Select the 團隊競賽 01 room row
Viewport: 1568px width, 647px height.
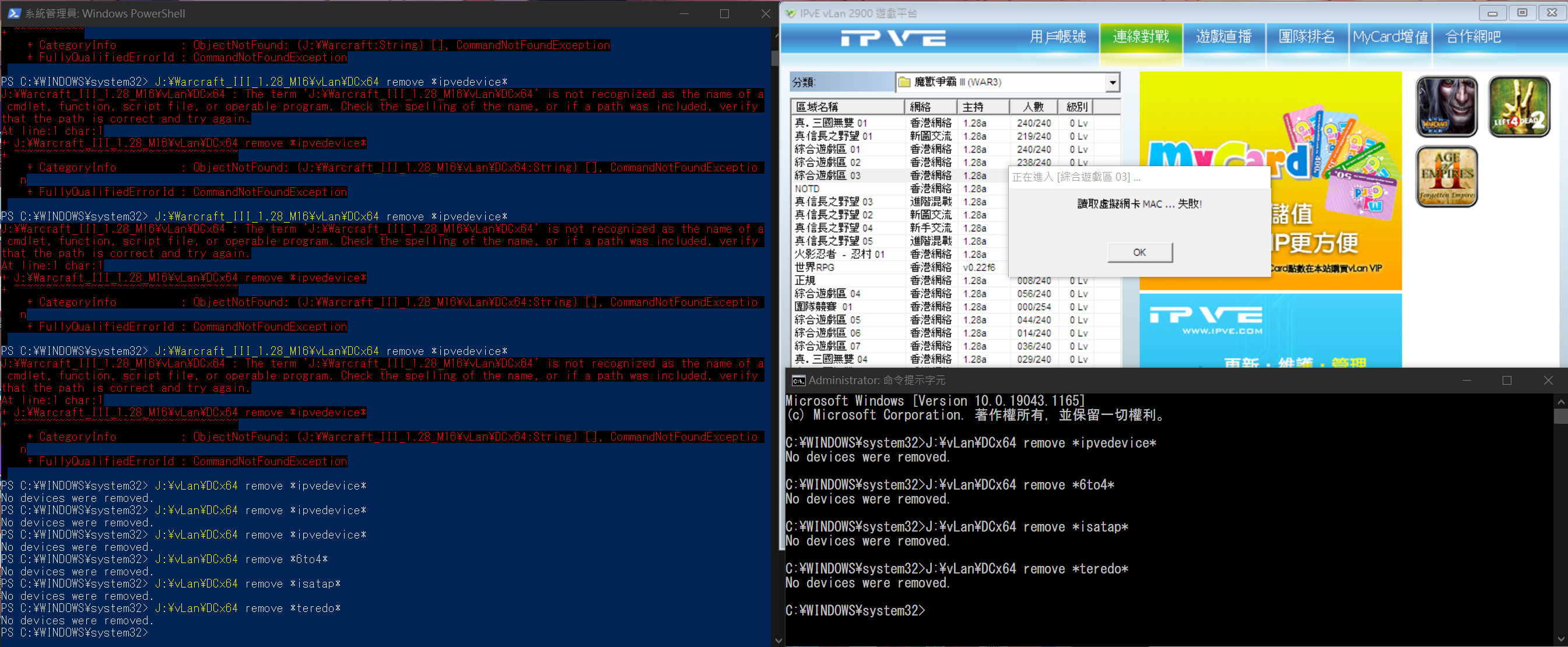pyautogui.click(x=823, y=307)
